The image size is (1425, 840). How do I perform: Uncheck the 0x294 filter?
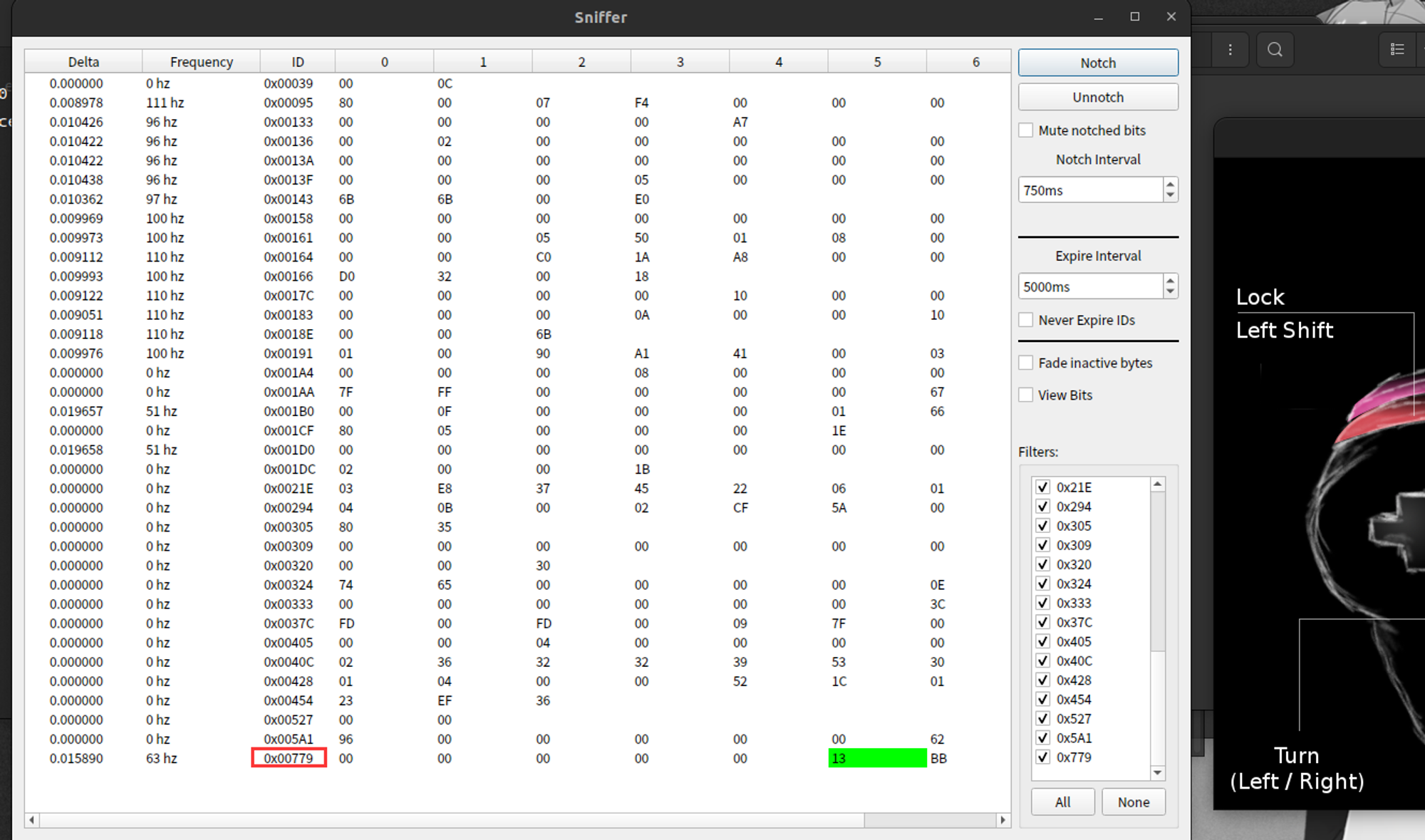click(x=1043, y=507)
